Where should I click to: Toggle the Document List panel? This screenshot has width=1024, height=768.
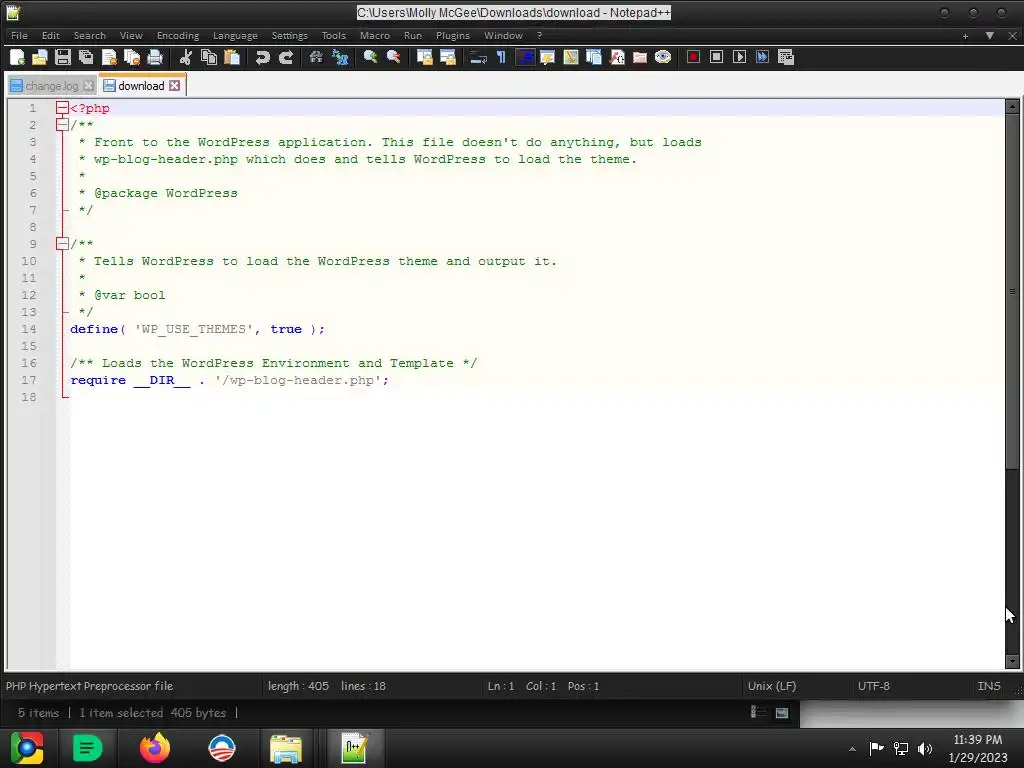click(594, 57)
